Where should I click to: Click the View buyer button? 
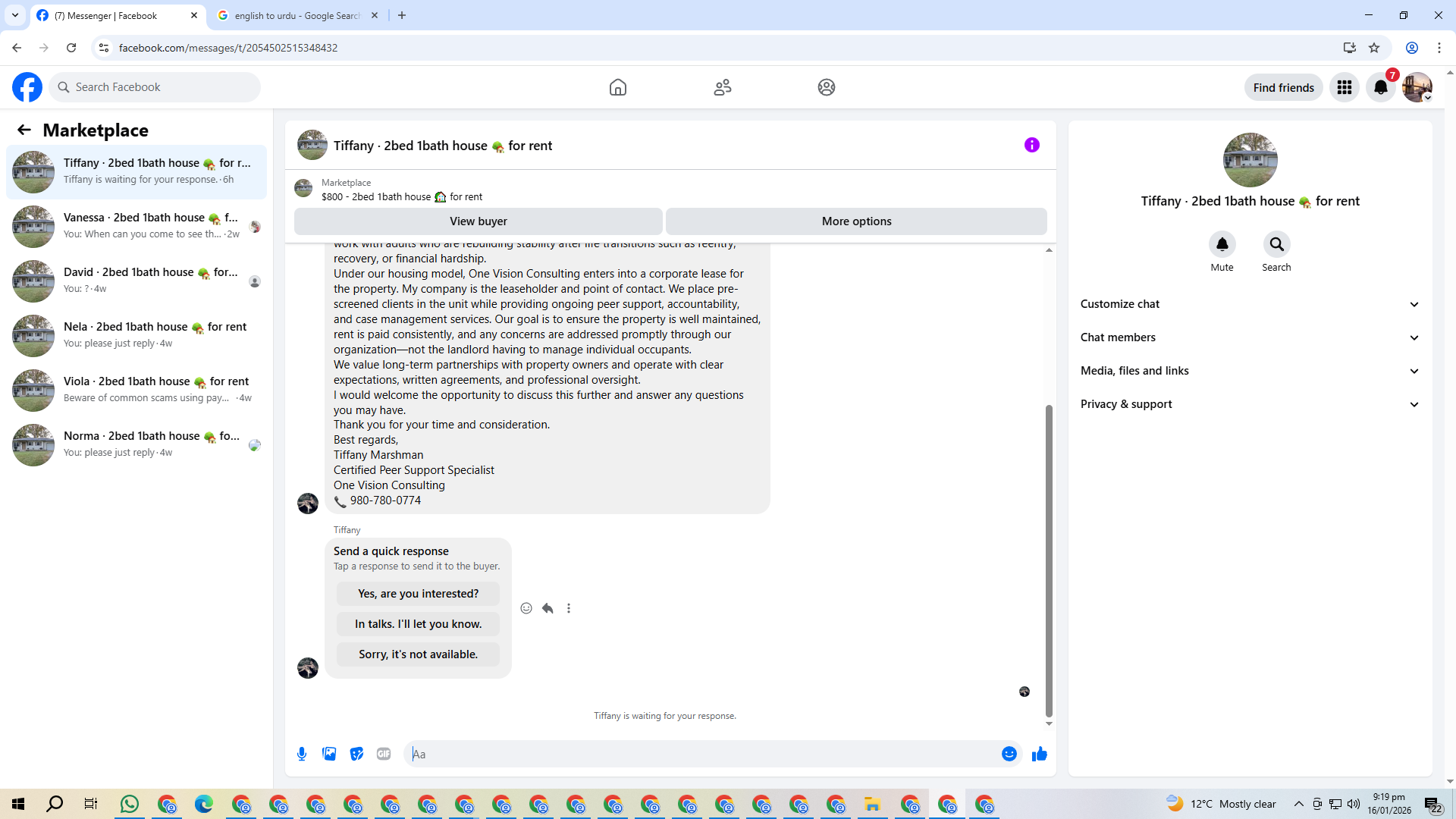click(478, 221)
